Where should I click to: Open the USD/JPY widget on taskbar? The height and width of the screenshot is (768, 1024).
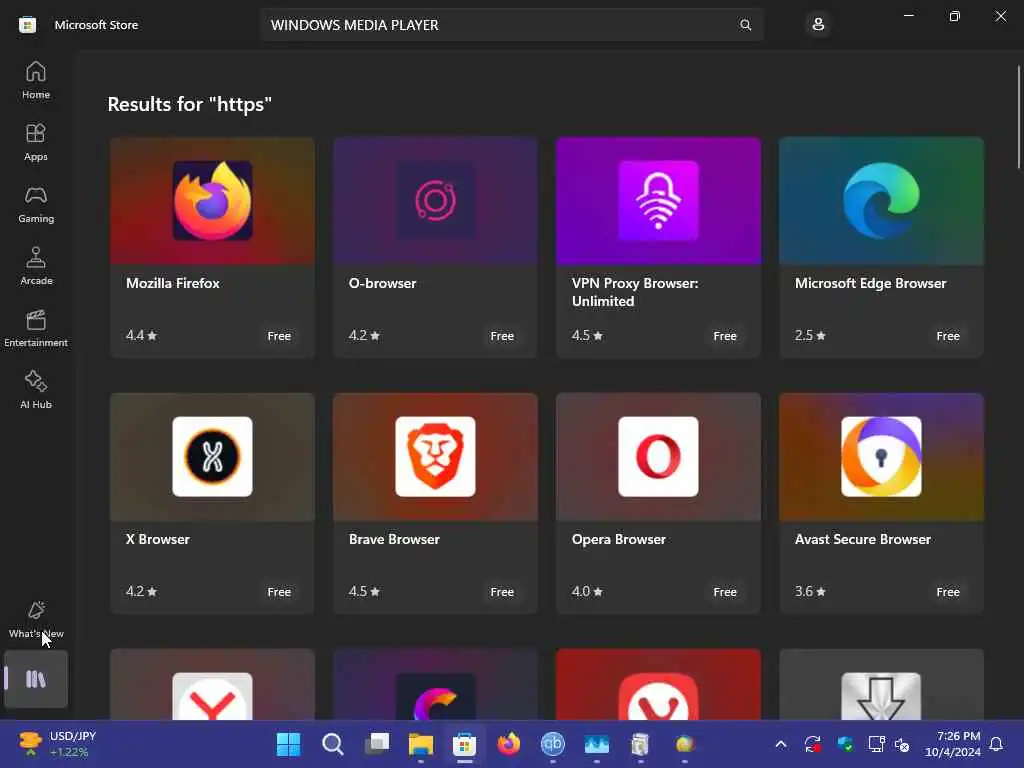tap(57, 744)
